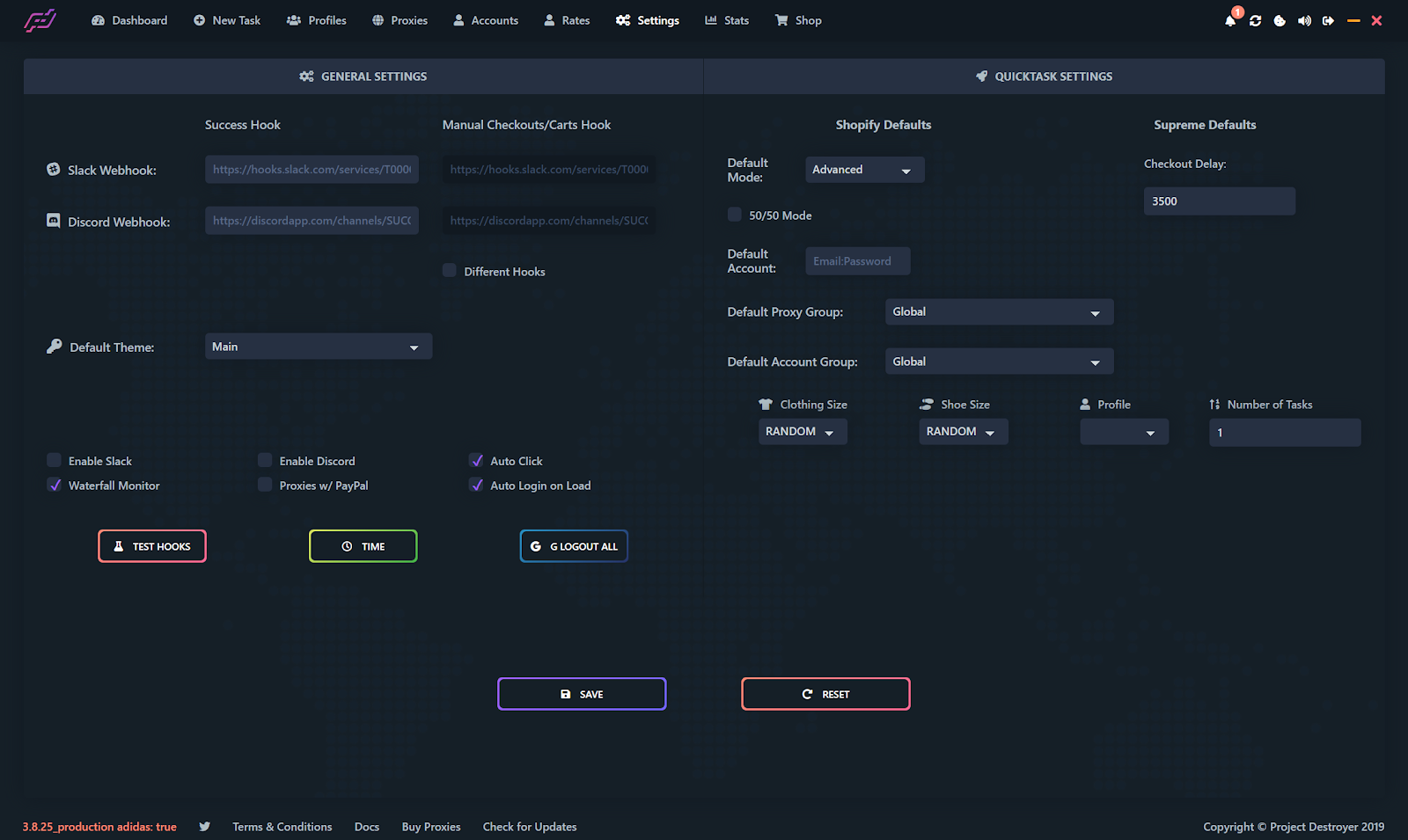Expand the Default Theme dropdown
Viewport: 1408px width, 840px height.
click(x=318, y=347)
